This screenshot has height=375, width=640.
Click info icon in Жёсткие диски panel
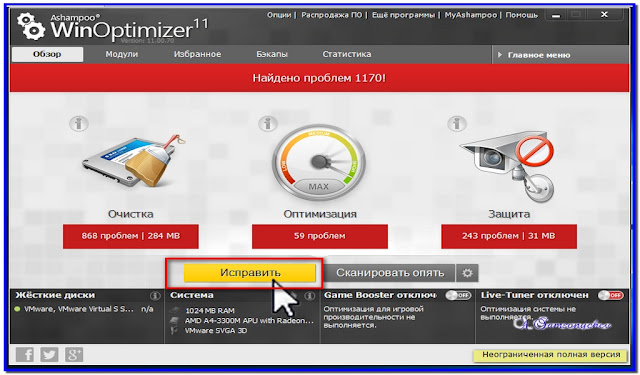pos(155,295)
